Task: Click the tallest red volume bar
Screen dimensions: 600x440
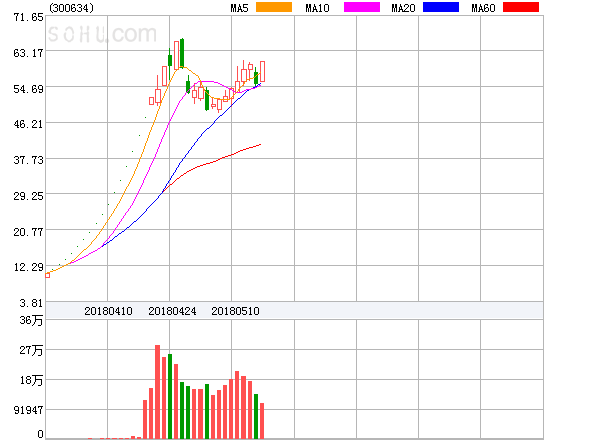Action: tap(157, 391)
